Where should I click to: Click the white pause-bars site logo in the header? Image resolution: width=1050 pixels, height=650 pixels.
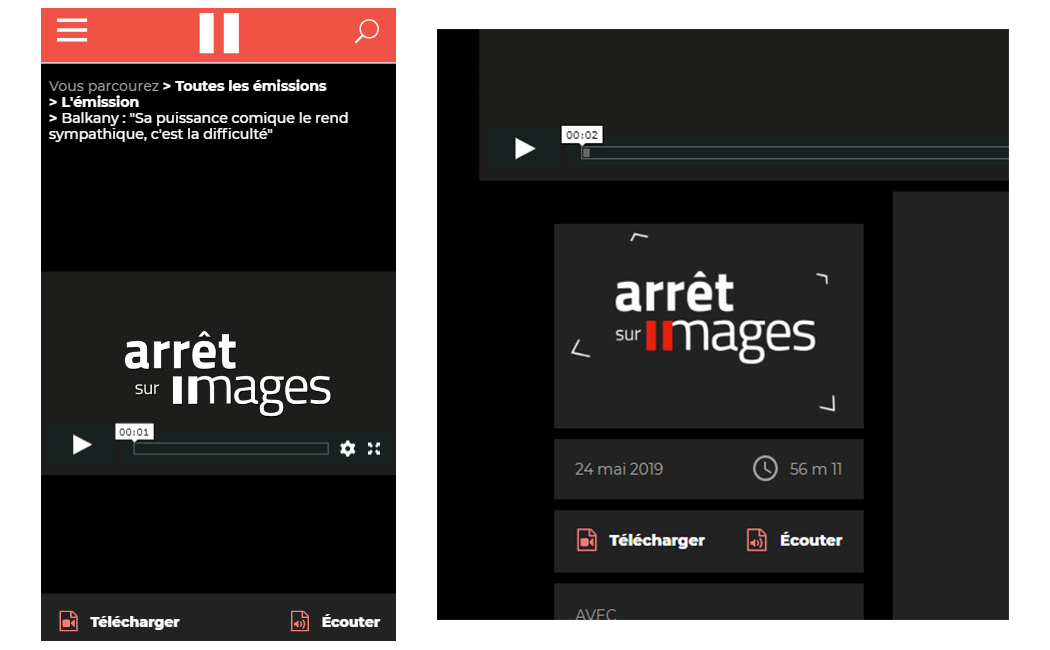[x=219, y=33]
